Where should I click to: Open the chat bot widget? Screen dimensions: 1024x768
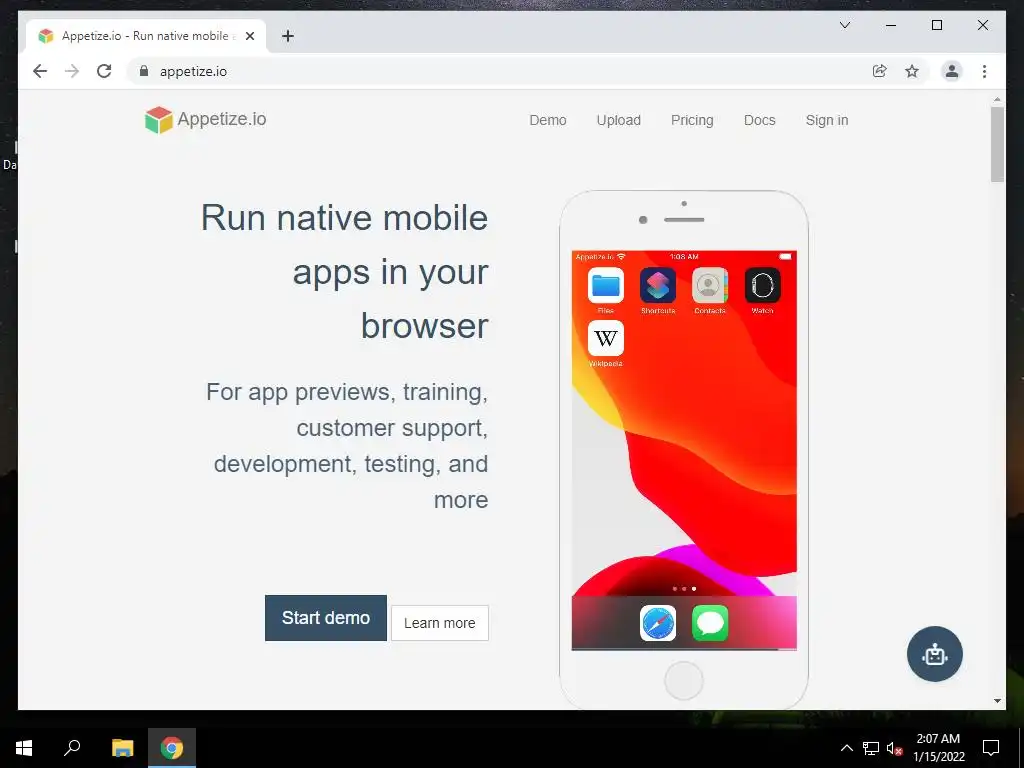point(935,654)
